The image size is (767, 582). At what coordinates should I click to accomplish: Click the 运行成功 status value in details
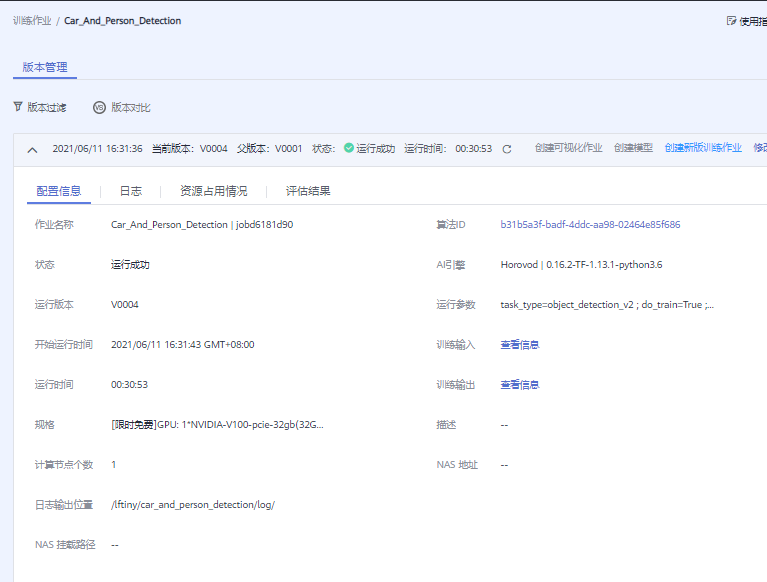tap(130, 265)
